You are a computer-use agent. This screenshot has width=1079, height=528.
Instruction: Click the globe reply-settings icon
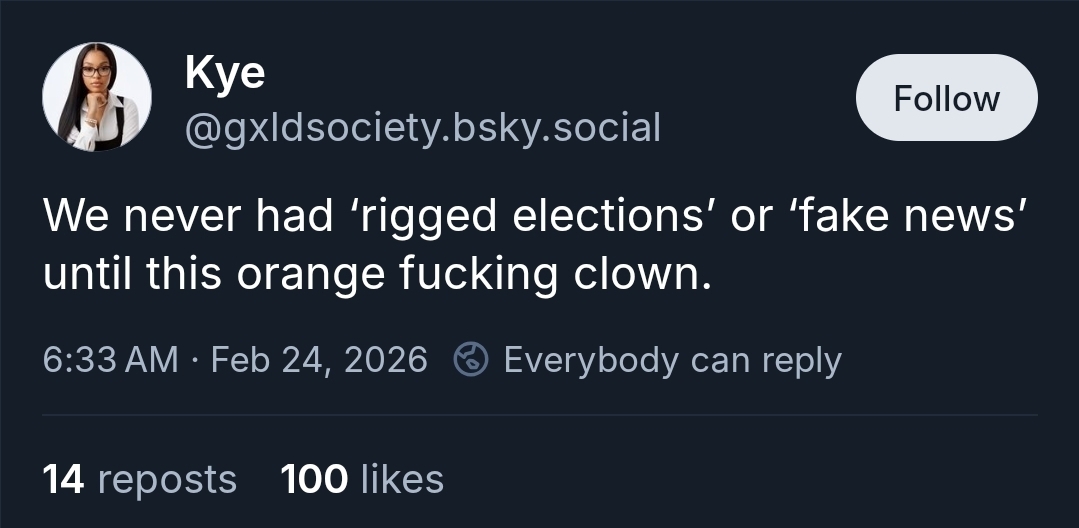469,360
